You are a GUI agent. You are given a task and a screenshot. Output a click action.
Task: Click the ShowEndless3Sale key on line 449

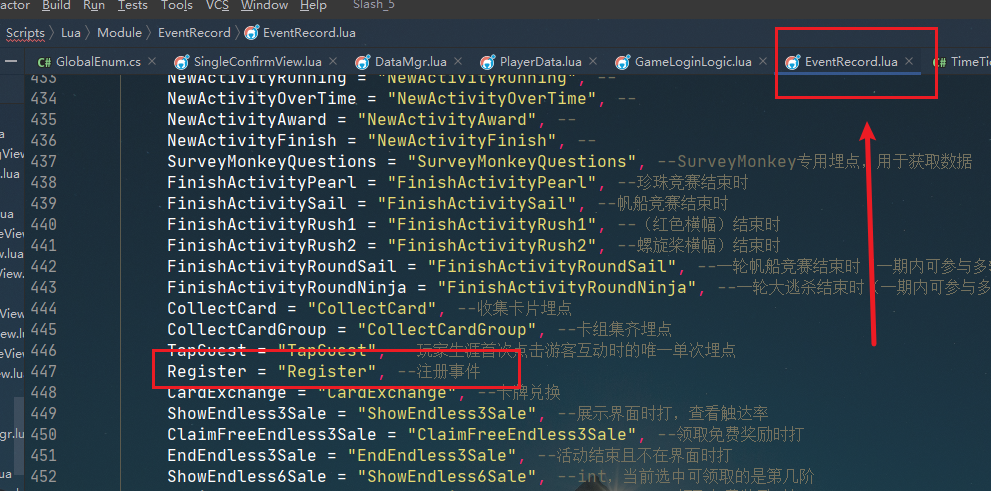246,413
